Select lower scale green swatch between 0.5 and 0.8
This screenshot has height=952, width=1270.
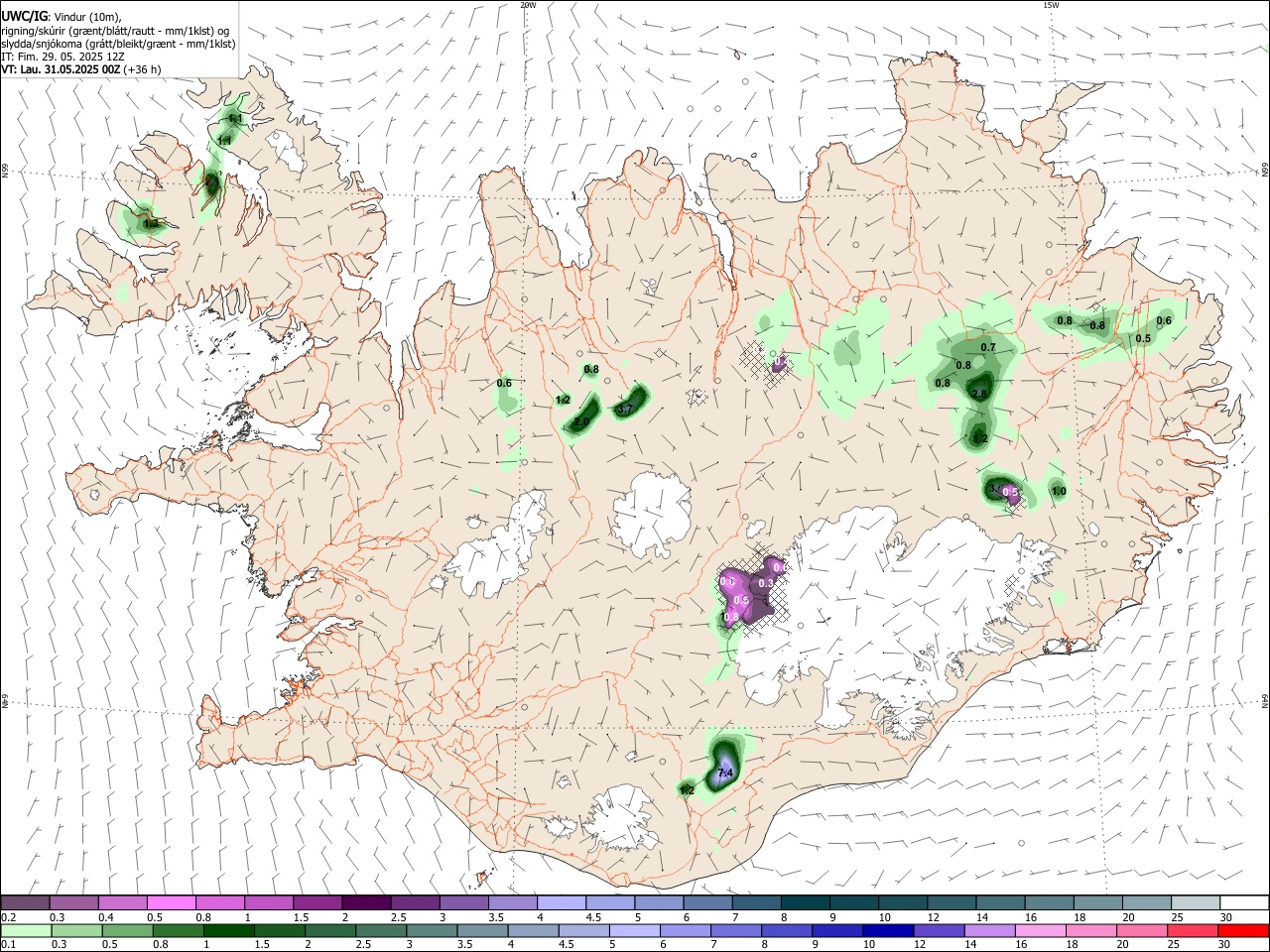click(x=130, y=930)
